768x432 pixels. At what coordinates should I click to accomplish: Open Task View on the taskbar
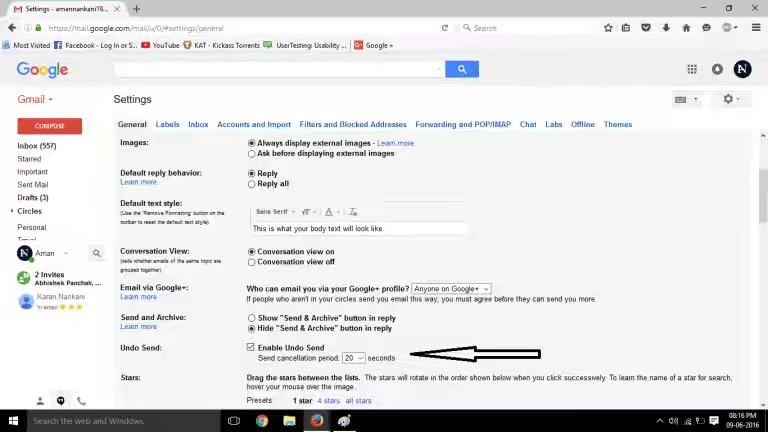tap(234, 421)
